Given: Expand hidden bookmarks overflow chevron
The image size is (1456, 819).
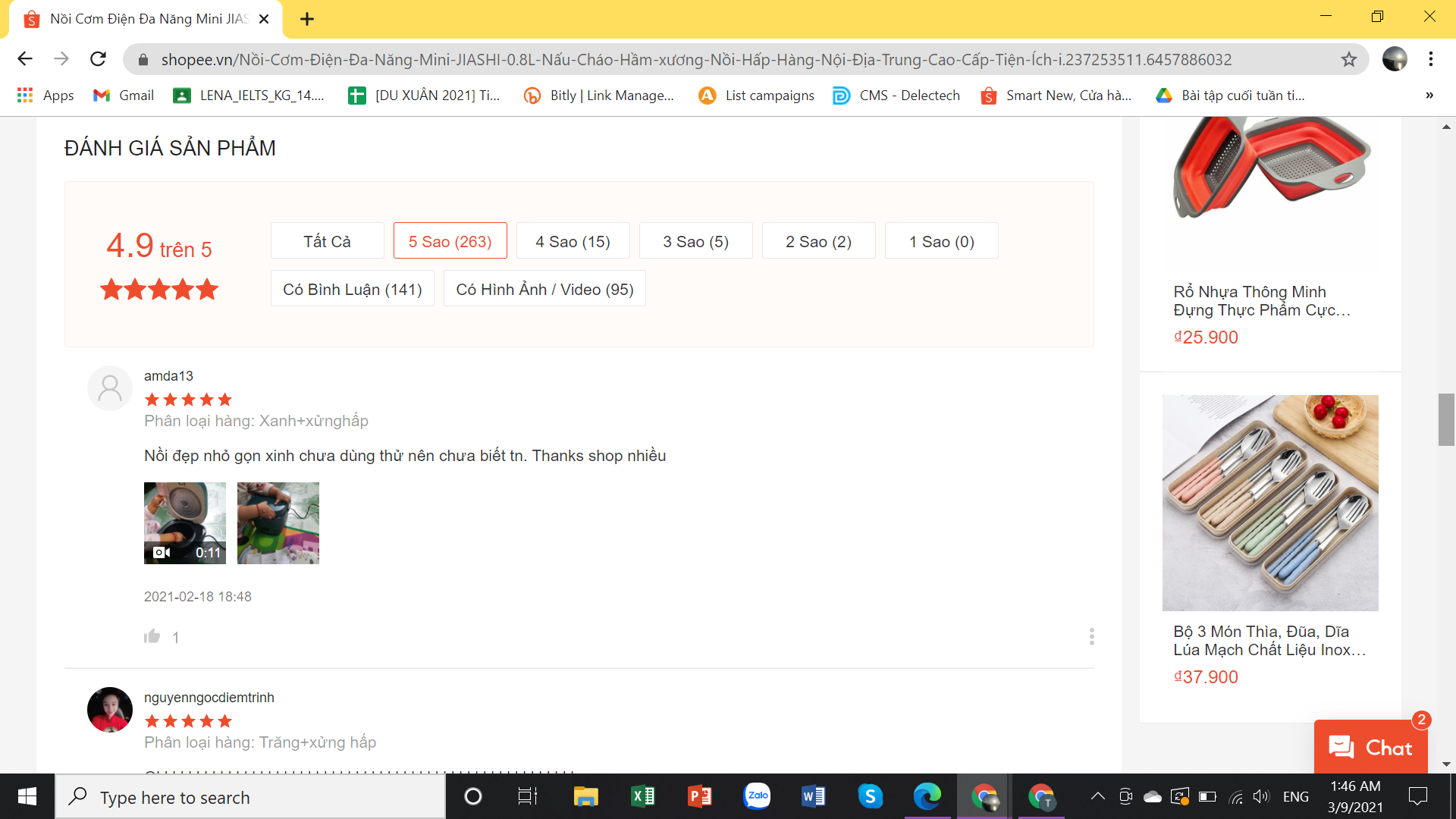Looking at the screenshot, I should [x=1429, y=96].
